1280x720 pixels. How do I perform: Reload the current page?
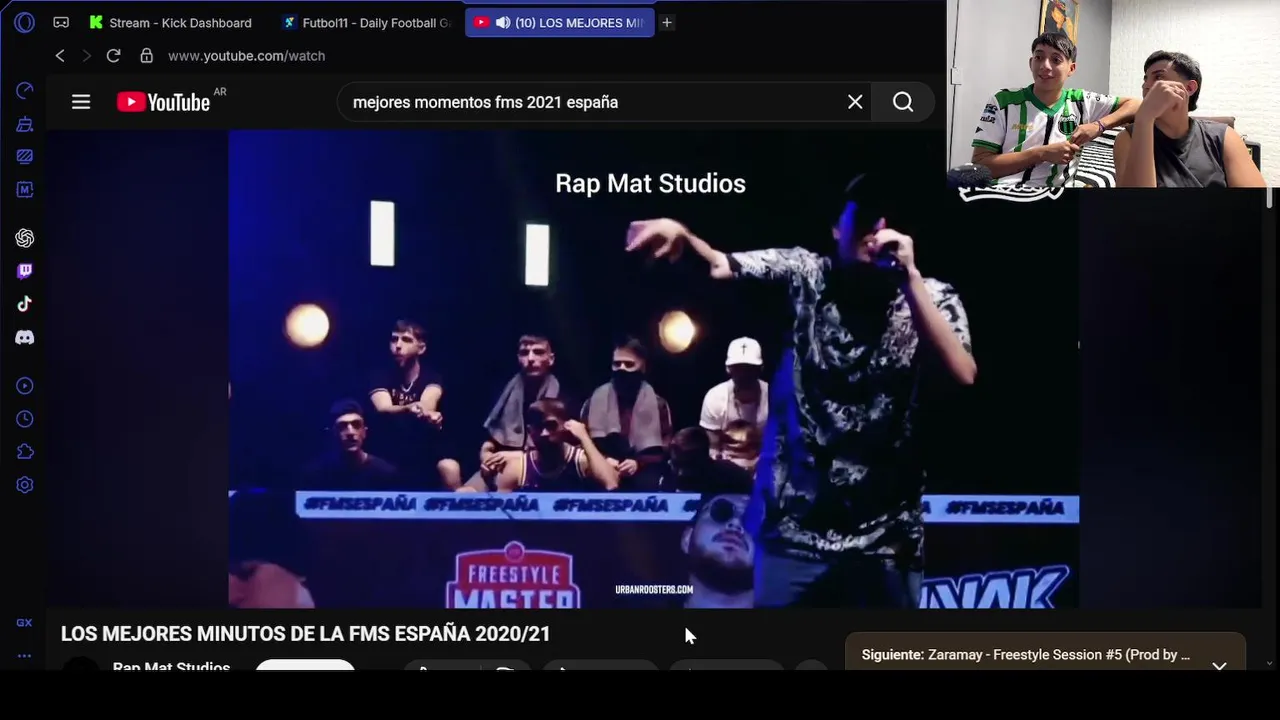pyautogui.click(x=113, y=56)
